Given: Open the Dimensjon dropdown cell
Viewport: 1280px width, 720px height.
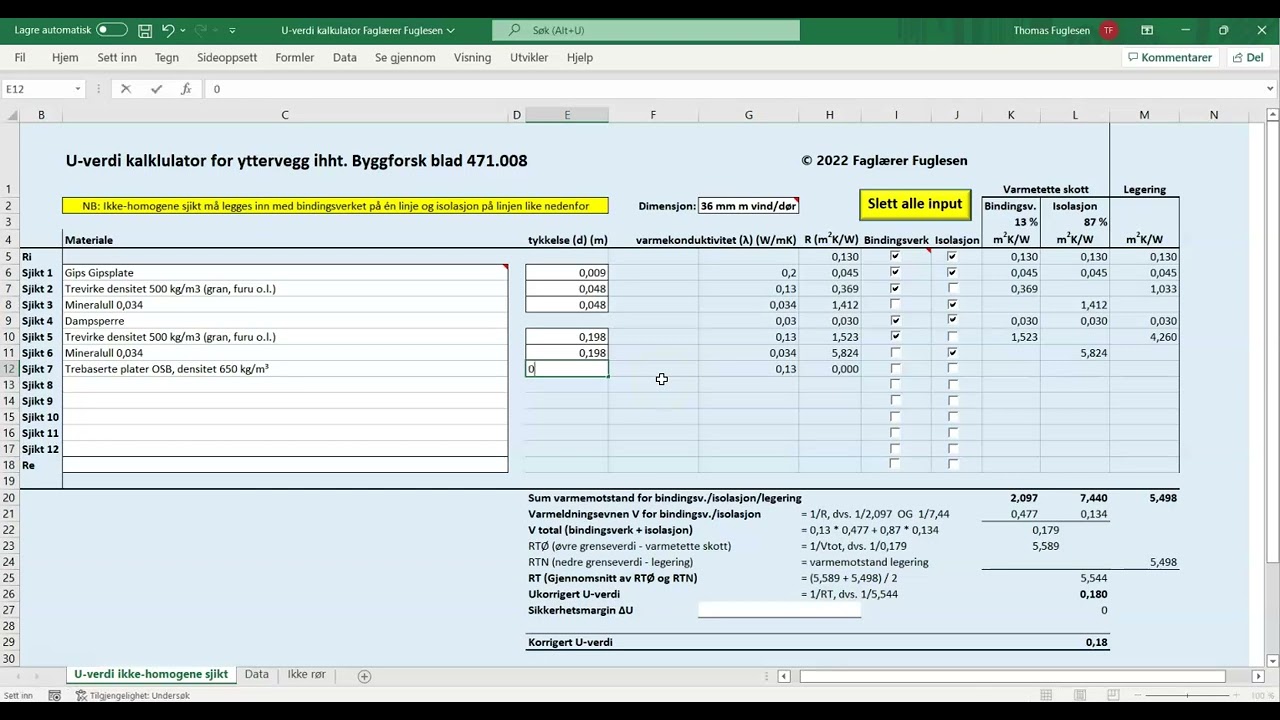Looking at the screenshot, I should tap(748, 206).
